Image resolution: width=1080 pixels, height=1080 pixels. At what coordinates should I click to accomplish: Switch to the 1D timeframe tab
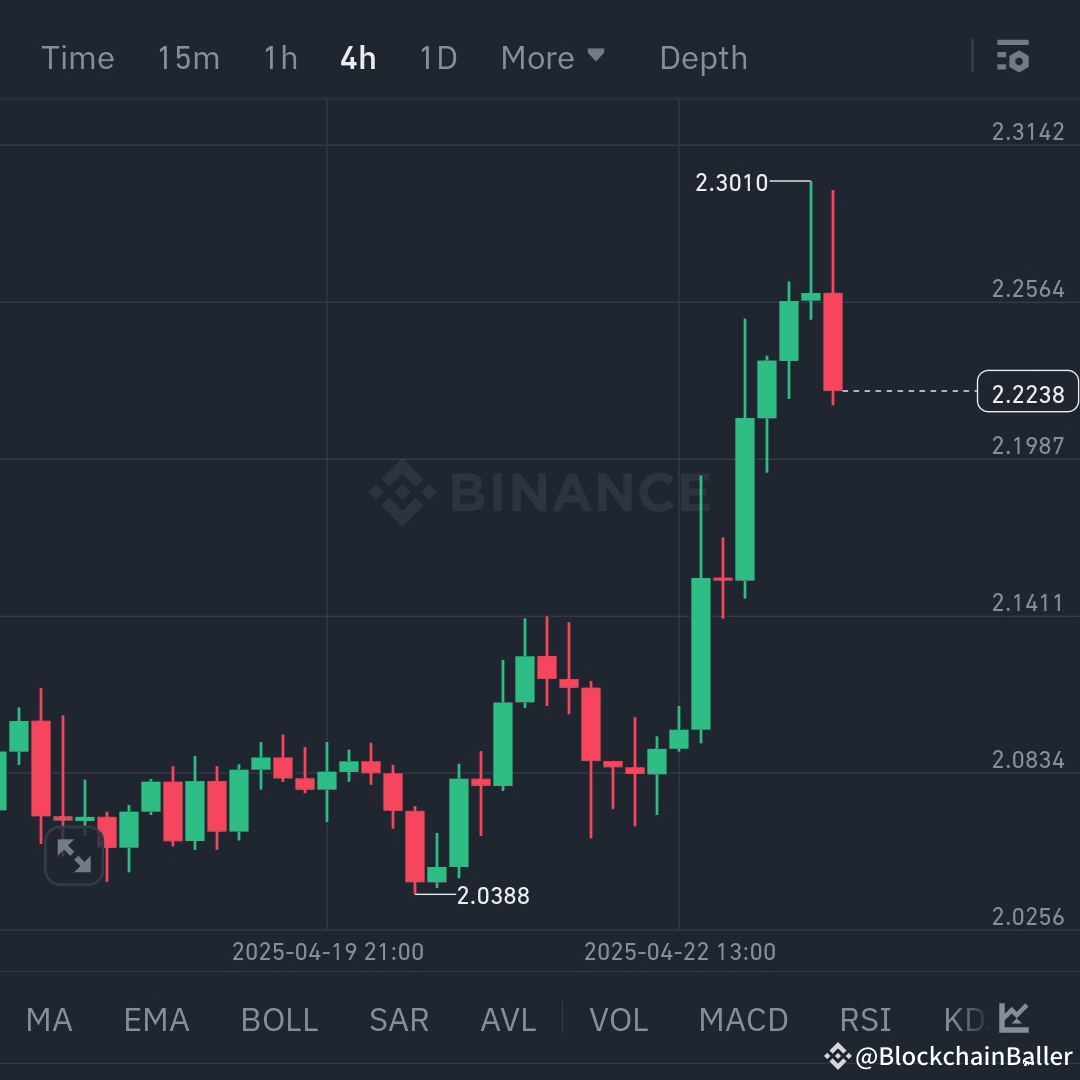tap(437, 58)
